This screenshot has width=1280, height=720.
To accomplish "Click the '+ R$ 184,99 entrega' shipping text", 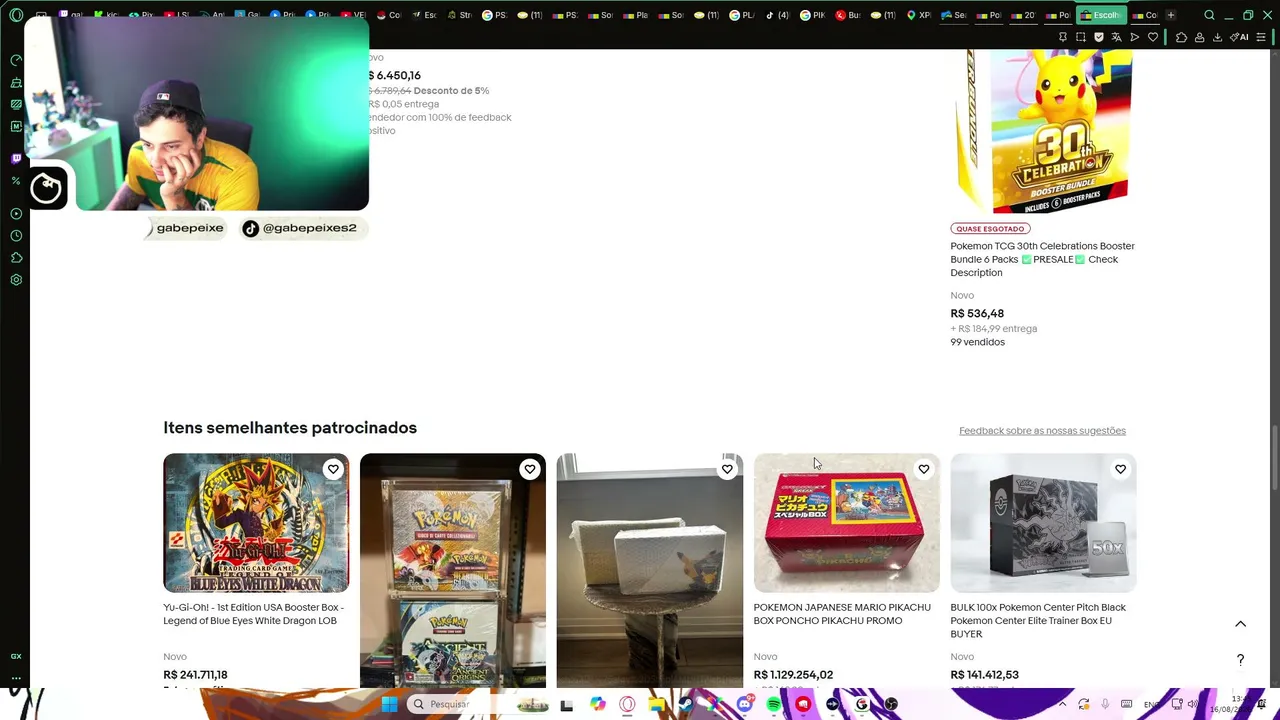I will tap(993, 329).
